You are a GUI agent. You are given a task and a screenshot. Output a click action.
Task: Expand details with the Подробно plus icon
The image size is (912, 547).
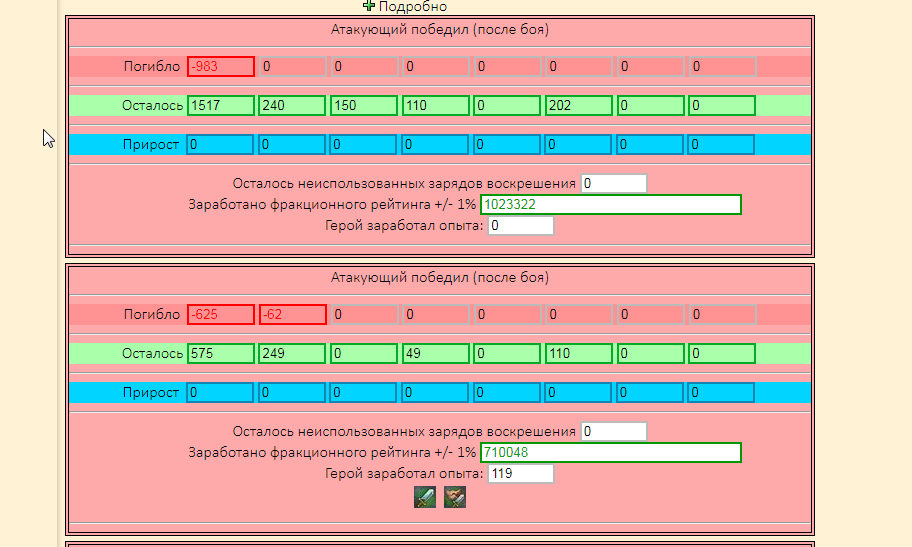tap(368, 6)
